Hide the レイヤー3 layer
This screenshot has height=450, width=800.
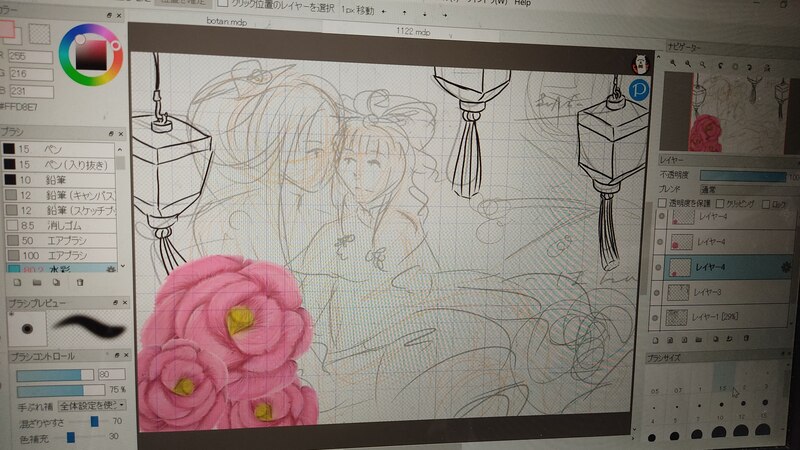point(657,292)
